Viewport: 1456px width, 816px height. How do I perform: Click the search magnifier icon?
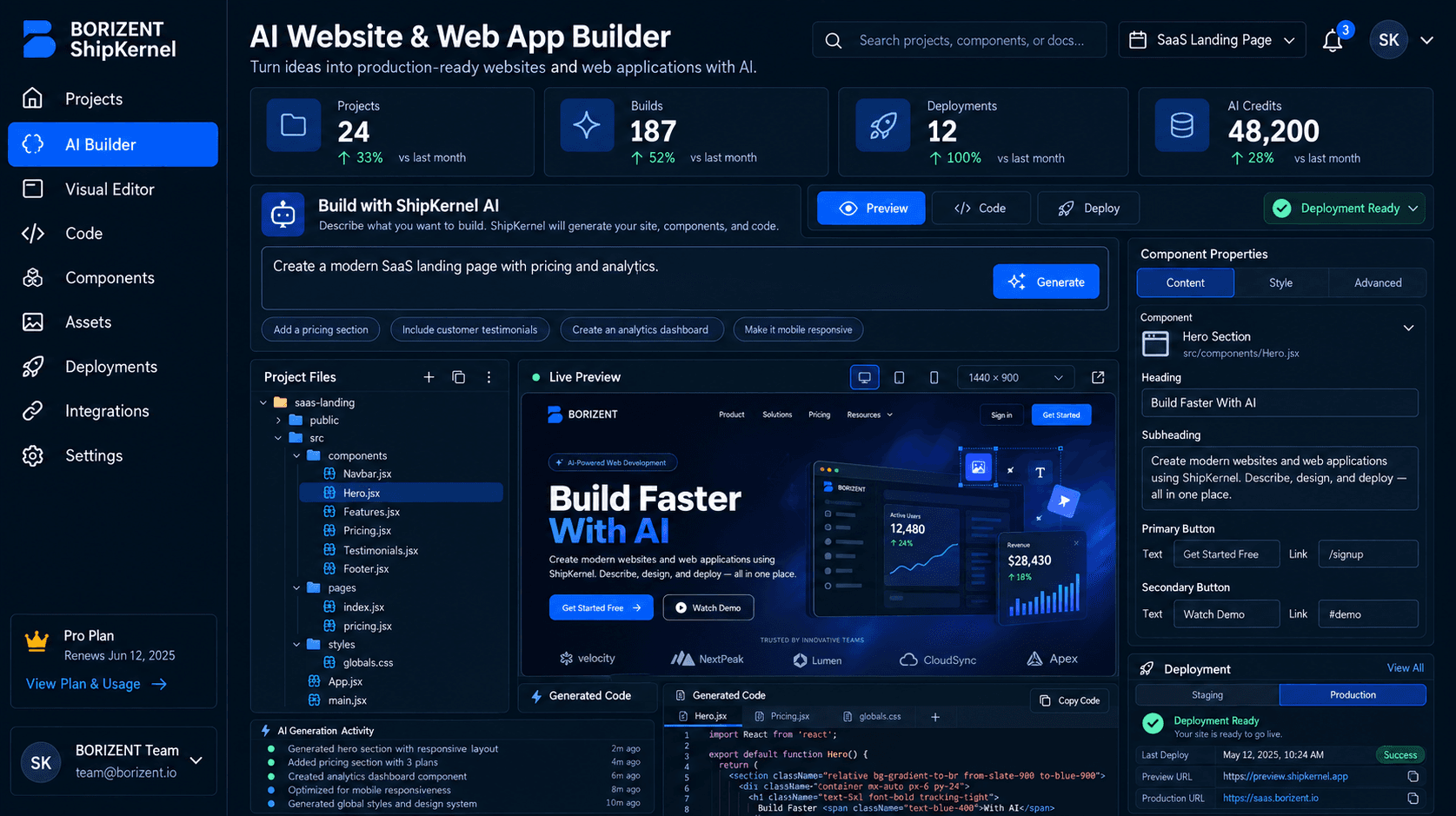pyautogui.click(x=833, y=41)
